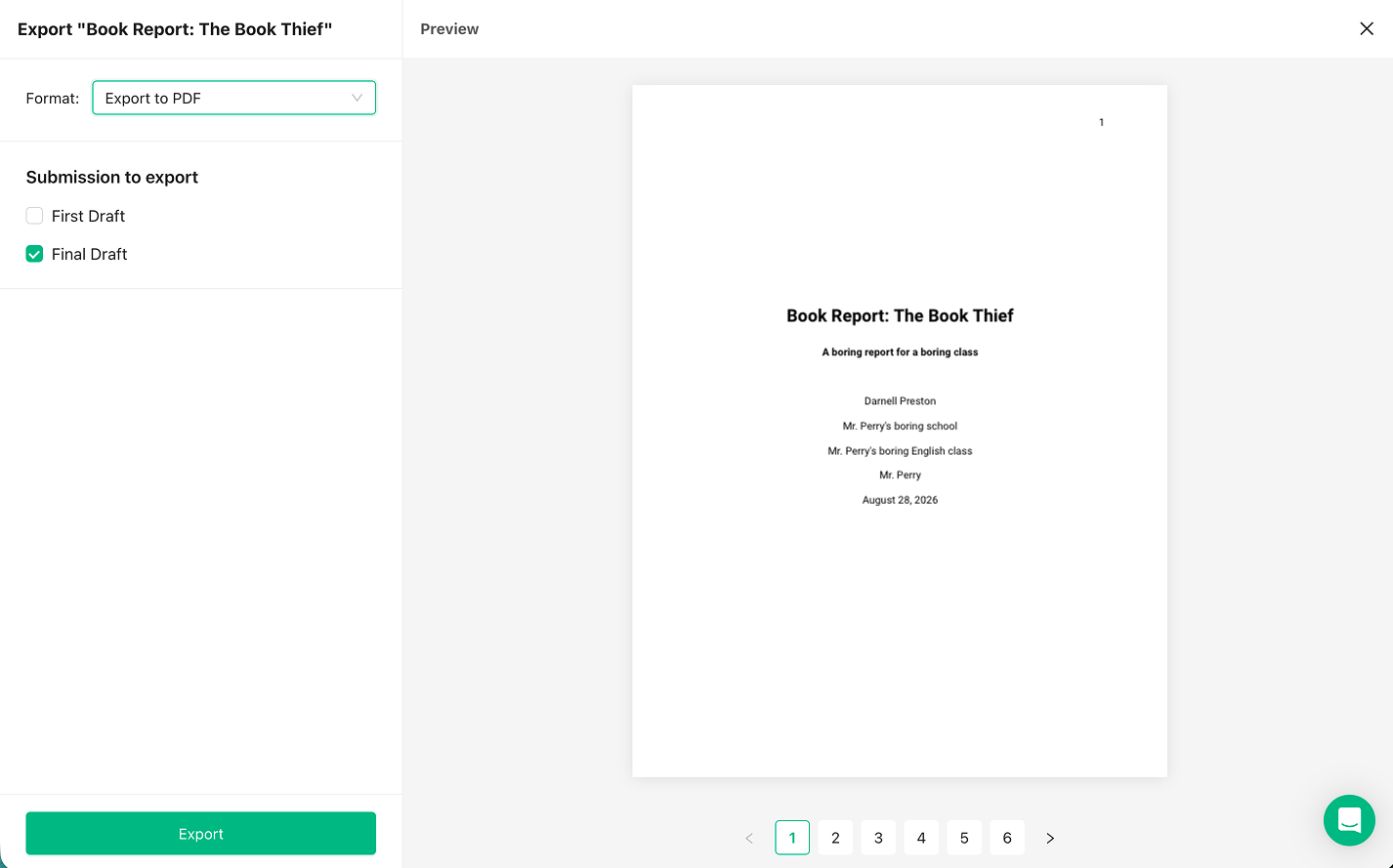Click the 'Format:' label
This screenshot has height=868, width=1393.
(x=53, y=98)
